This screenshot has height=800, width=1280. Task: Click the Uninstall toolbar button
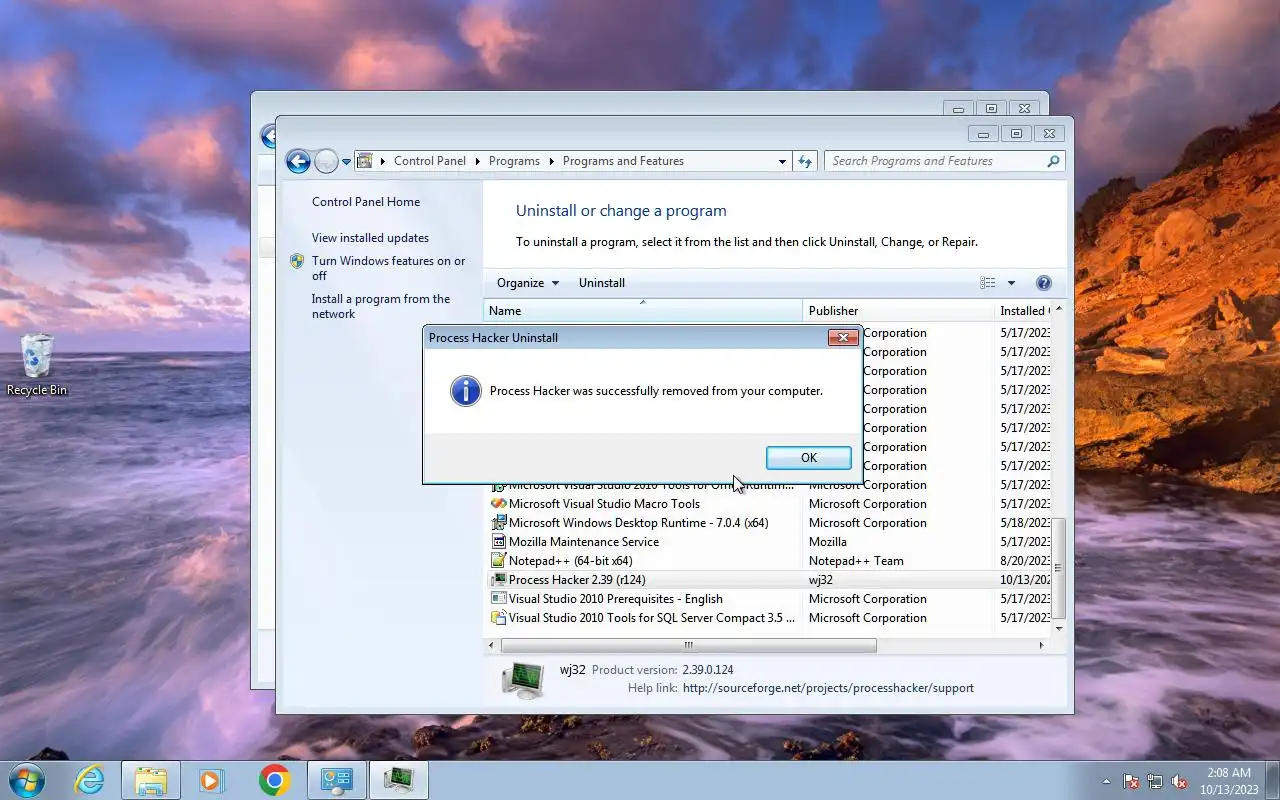602,283
